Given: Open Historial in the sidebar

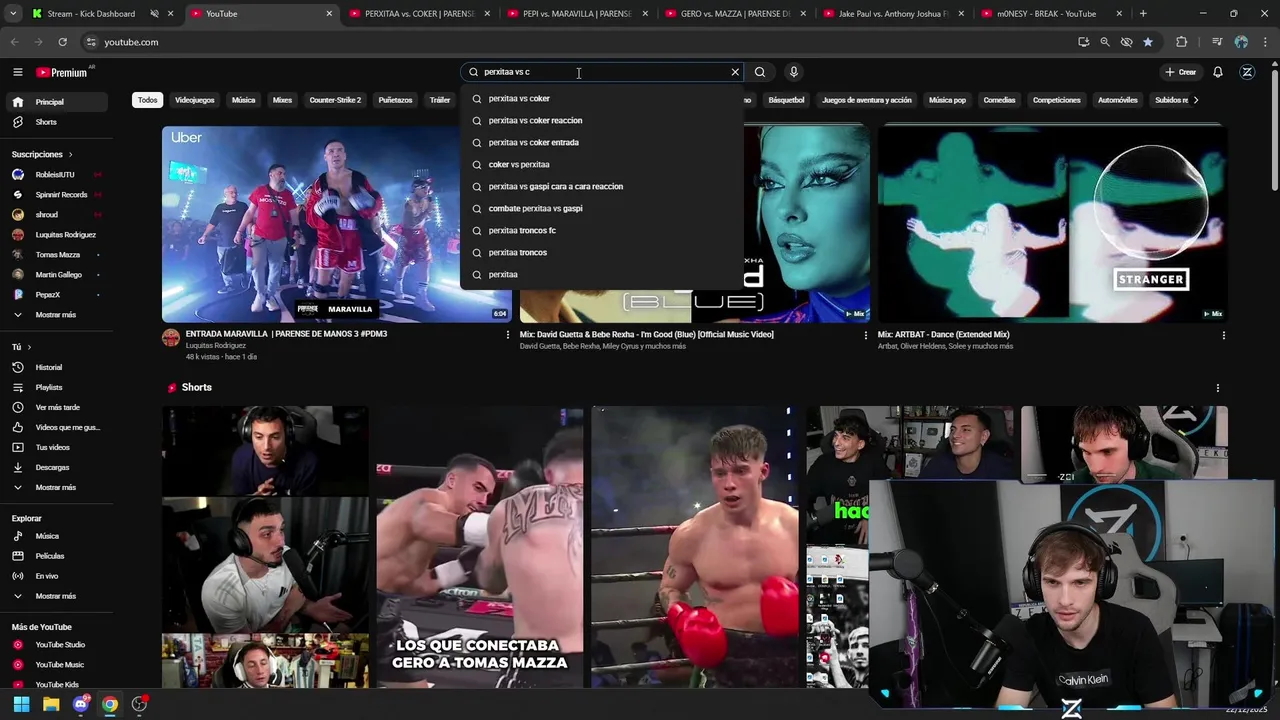Looking at the screenshot, I should pyautogui.click(x=56, y=367).
